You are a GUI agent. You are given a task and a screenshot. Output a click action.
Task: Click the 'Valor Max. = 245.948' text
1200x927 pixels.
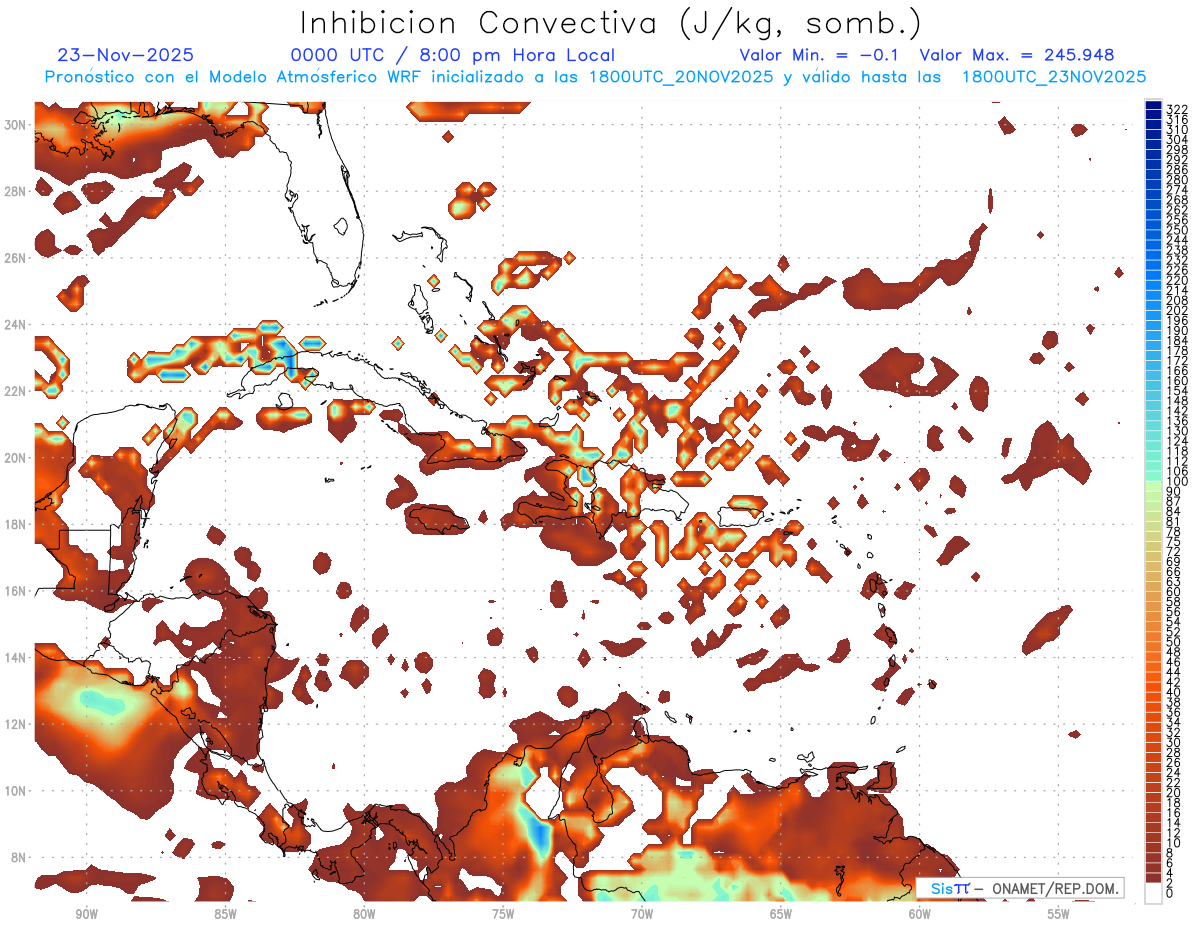pyautogui.click(x=1016, y=55)
